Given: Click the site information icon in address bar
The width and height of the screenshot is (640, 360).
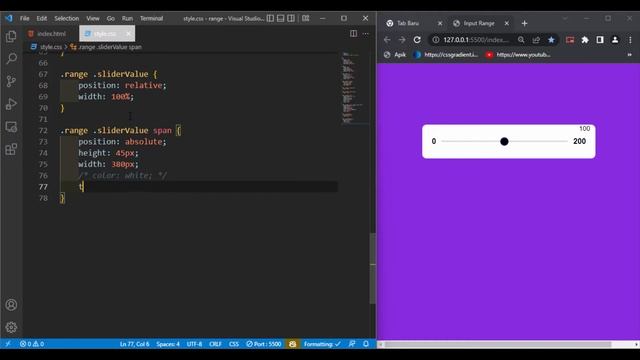Looking at the screenshot, I should coord(436,40).
